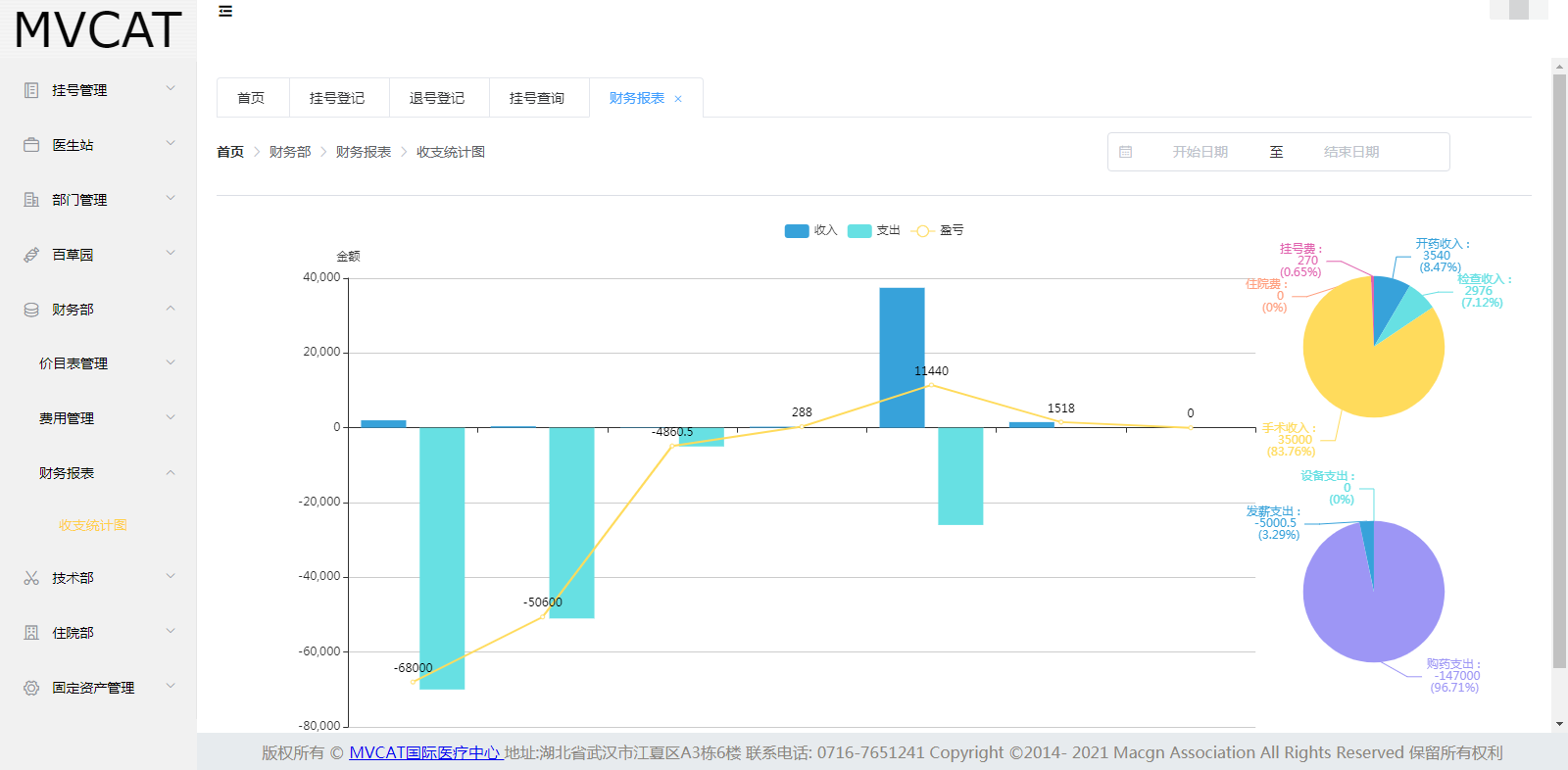
Task: Expand the 百草园 menu chevron
Action: click(x=171, y=253)
